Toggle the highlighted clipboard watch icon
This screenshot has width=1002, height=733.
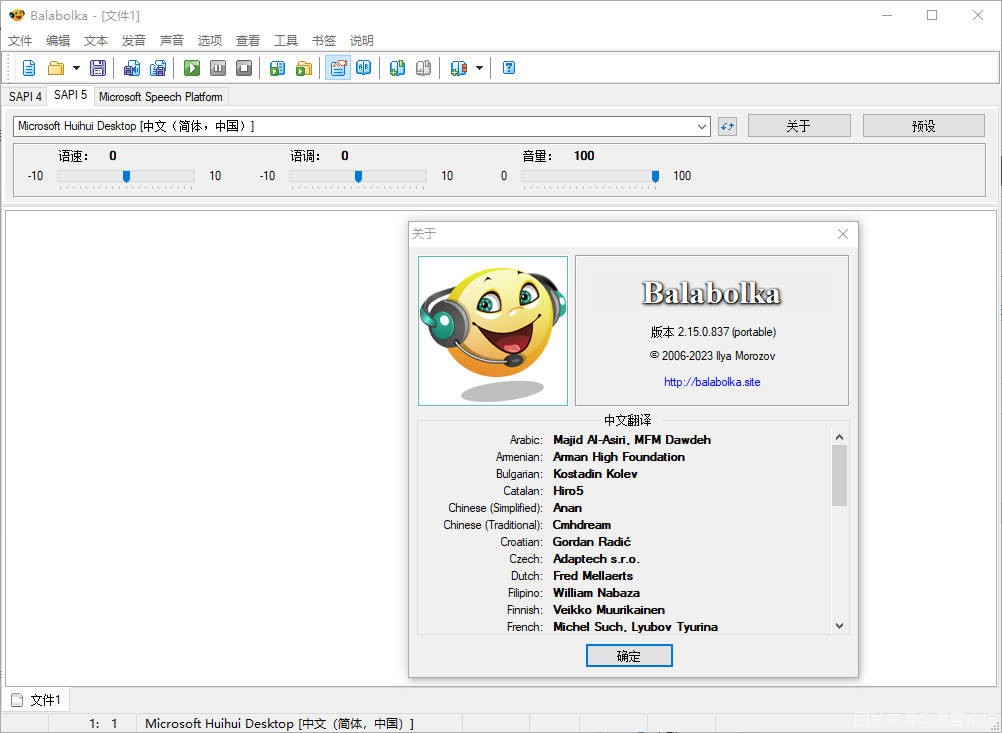[x=338, y=68]
